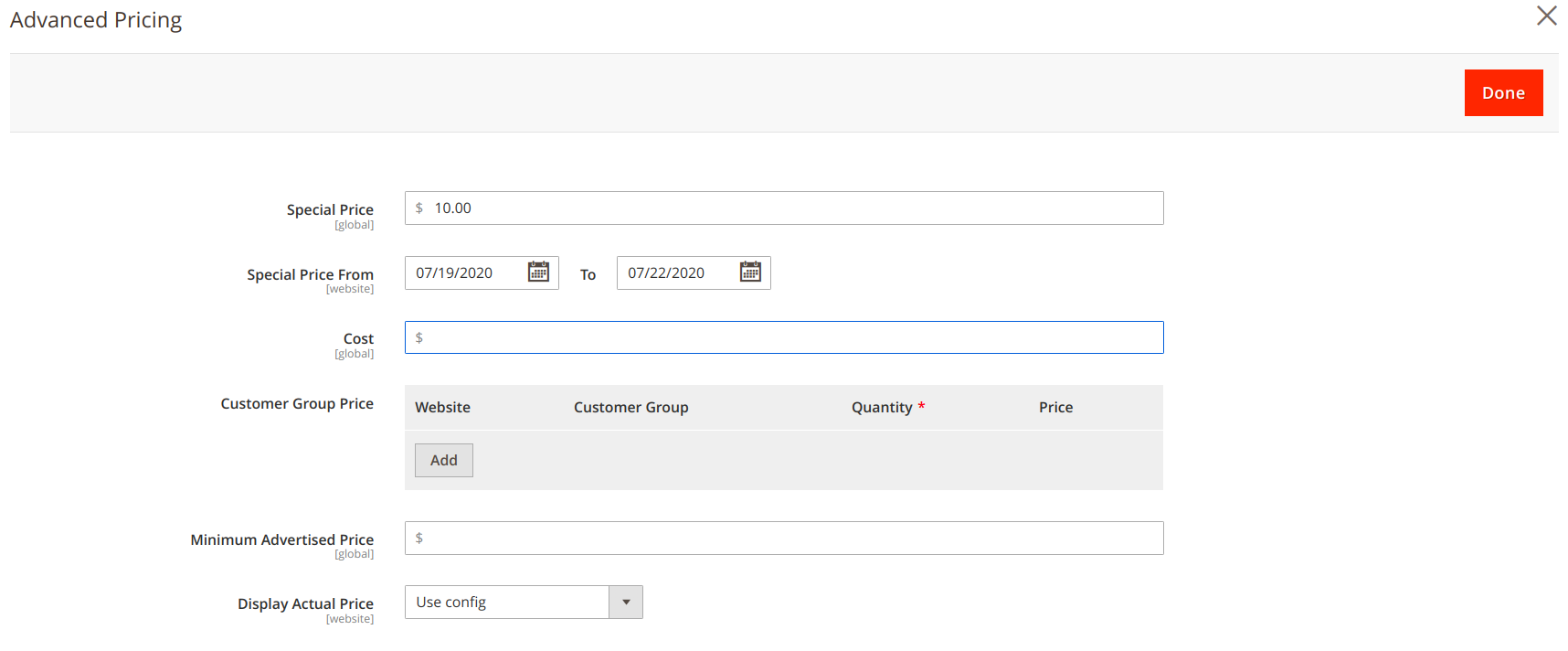Click the Cost field label
This screenshot has height=651, width=1568.
click(x=358, y=338)
